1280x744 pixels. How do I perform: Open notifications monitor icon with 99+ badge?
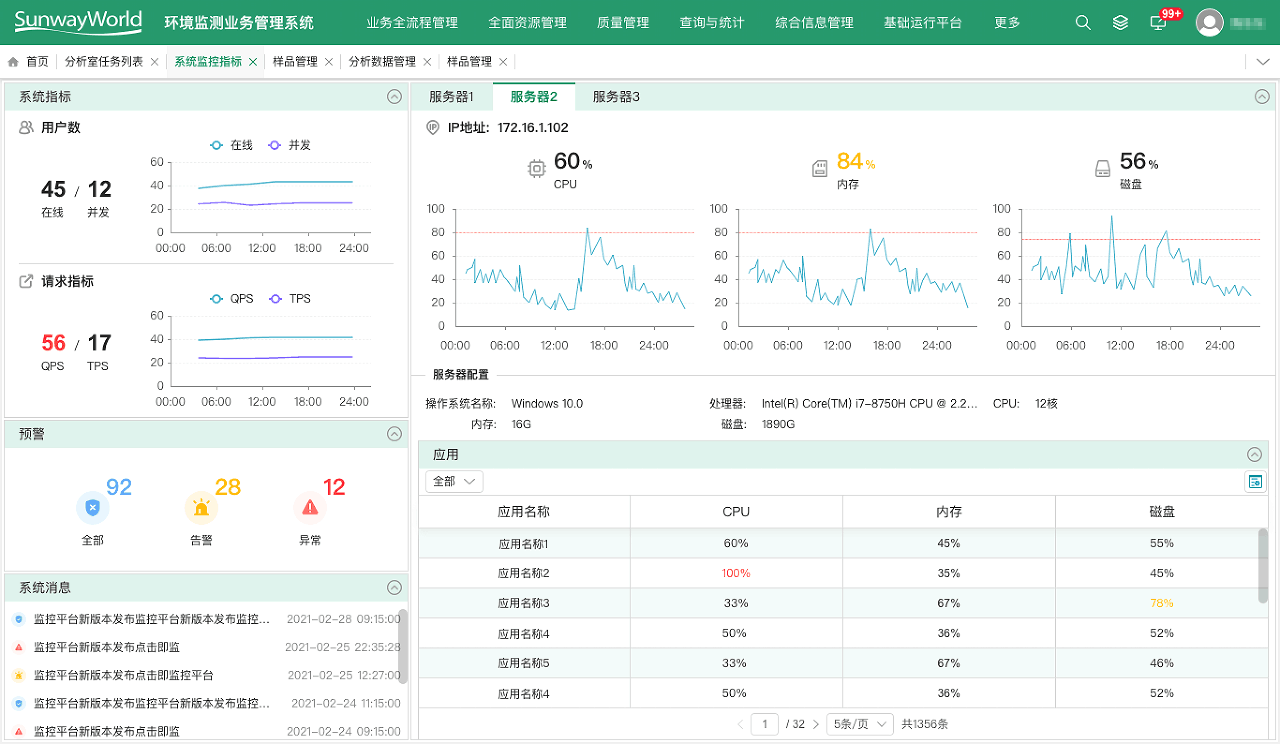[x=1159, y=23]
